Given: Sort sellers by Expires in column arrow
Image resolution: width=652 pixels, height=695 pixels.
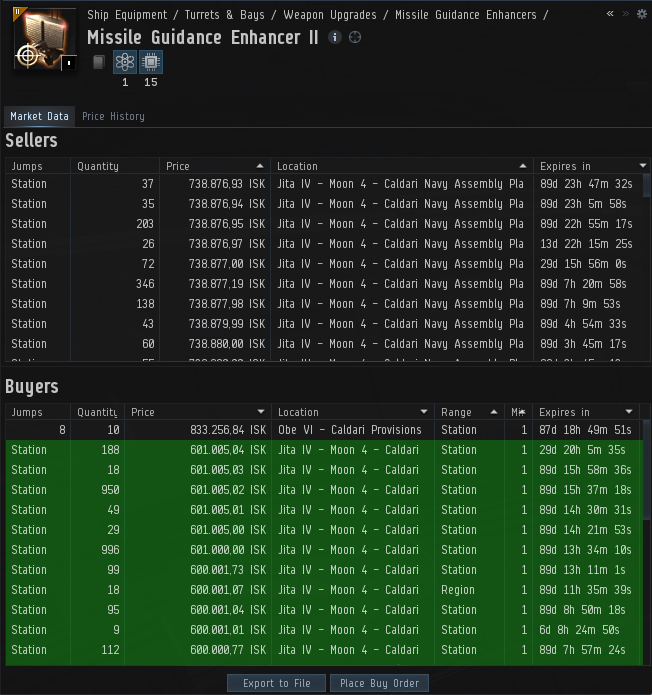Looking at the screenshot, I should point(643,166).
